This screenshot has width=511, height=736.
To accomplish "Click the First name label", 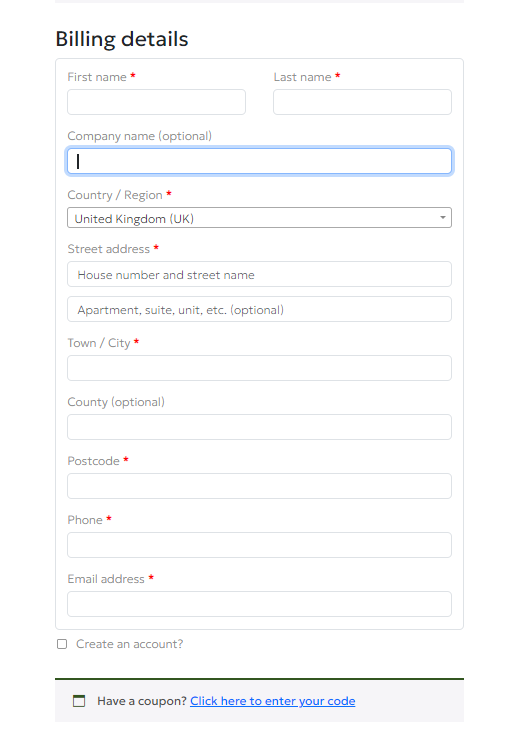I will (97, 77).
